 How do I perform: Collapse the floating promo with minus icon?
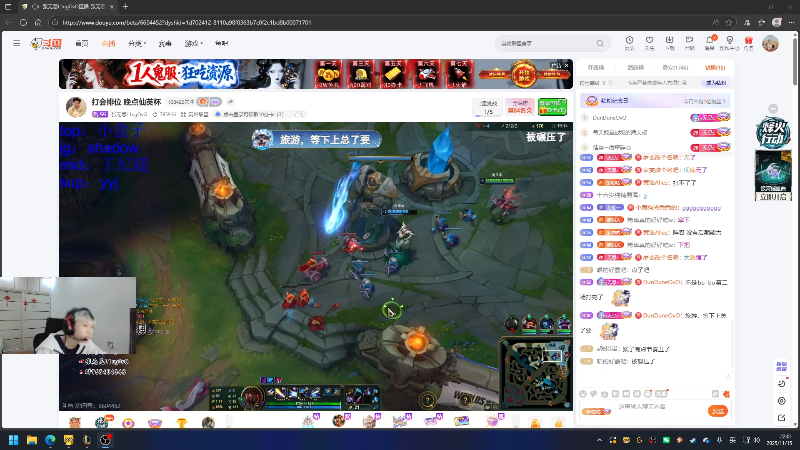(773, 109)
